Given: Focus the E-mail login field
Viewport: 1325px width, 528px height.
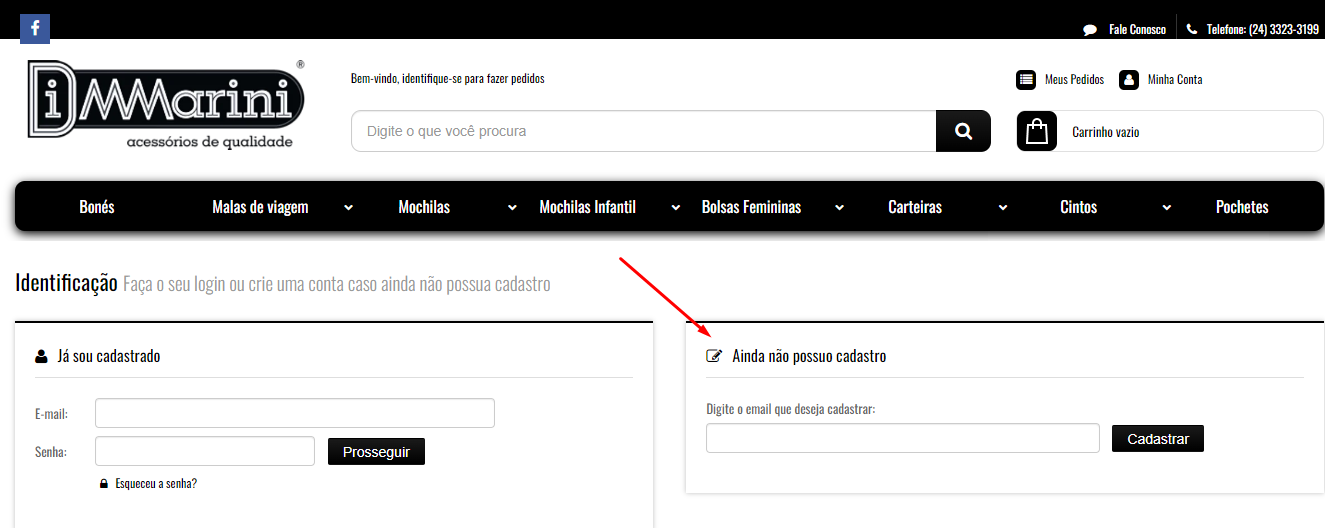Looking at the screenshot, I should point(294,413).
